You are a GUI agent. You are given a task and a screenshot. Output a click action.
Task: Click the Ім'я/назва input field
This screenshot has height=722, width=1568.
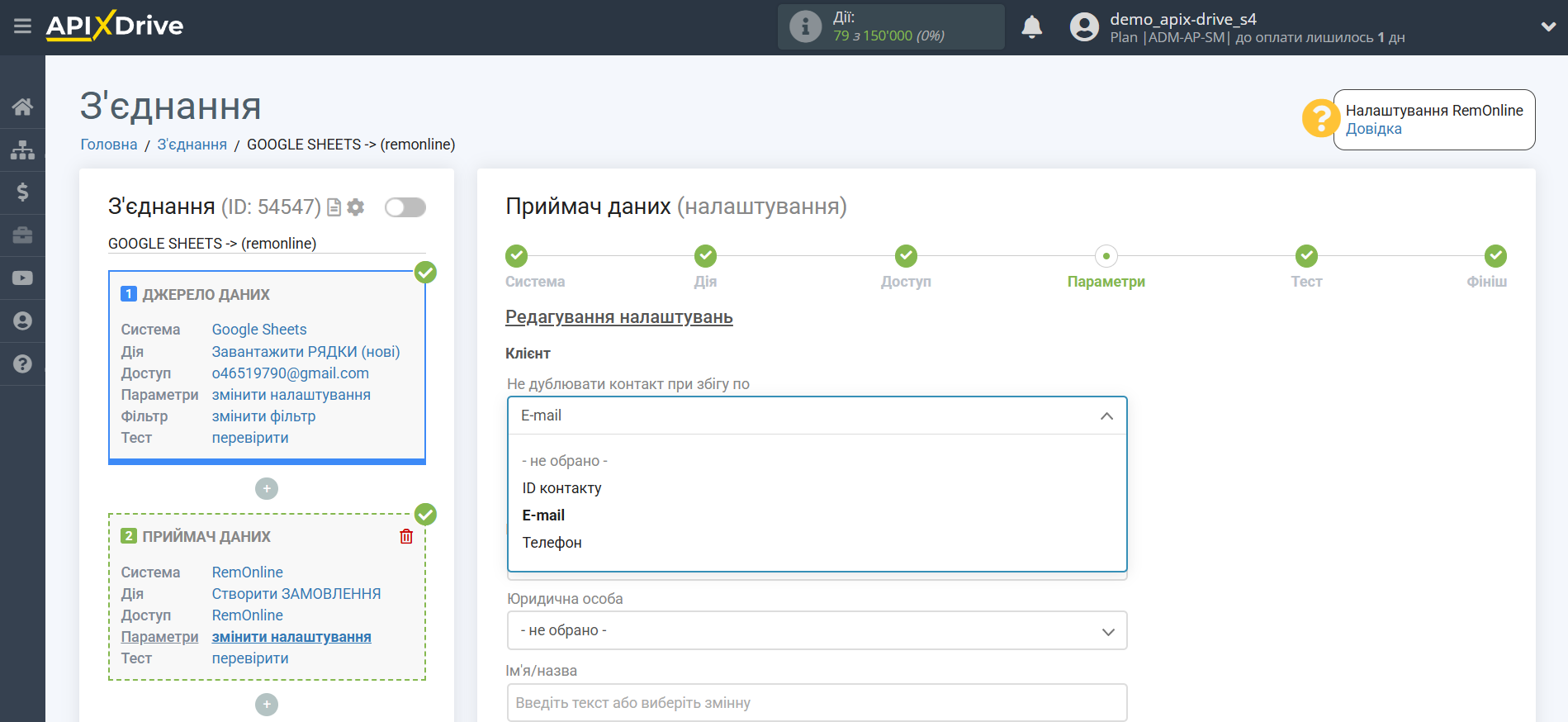[817, 703]
